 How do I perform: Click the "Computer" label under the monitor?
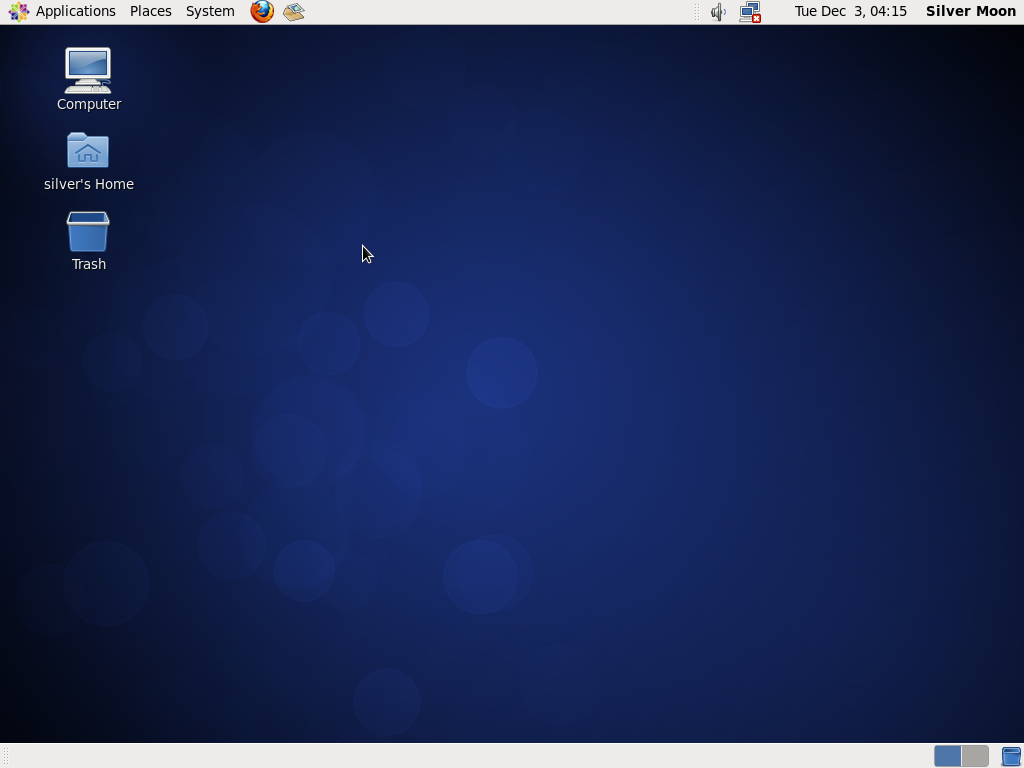coord(89,104)
